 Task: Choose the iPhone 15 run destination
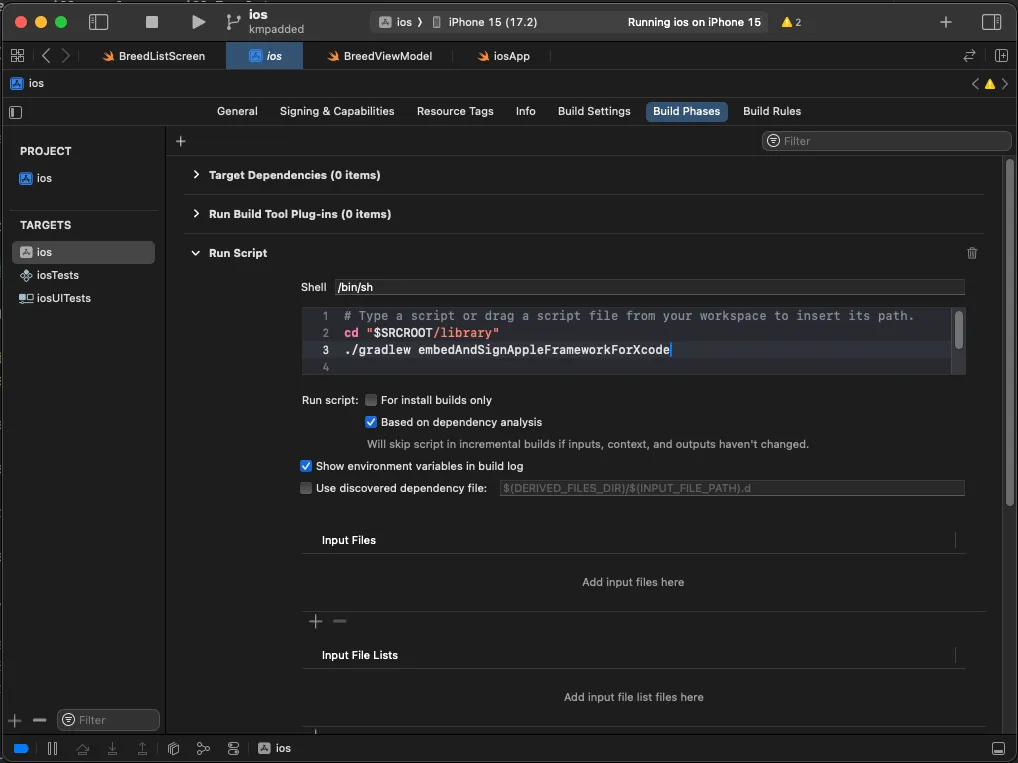point(485,22)
